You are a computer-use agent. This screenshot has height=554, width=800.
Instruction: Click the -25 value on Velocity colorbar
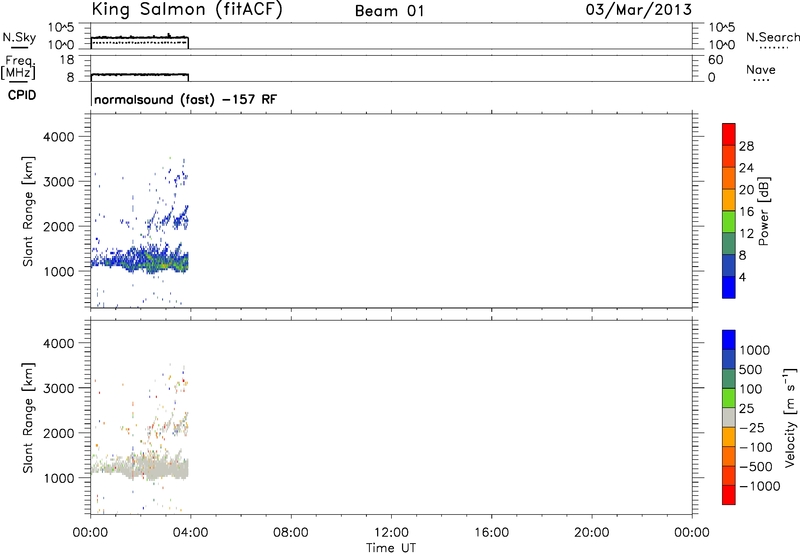tap(751, 427)
